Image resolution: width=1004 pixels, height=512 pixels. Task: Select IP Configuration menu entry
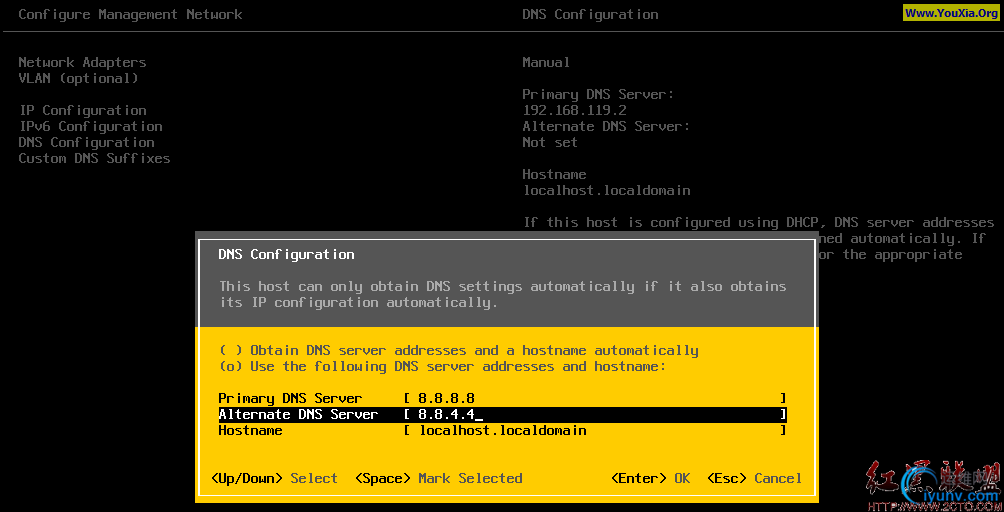tap(83, 110)
